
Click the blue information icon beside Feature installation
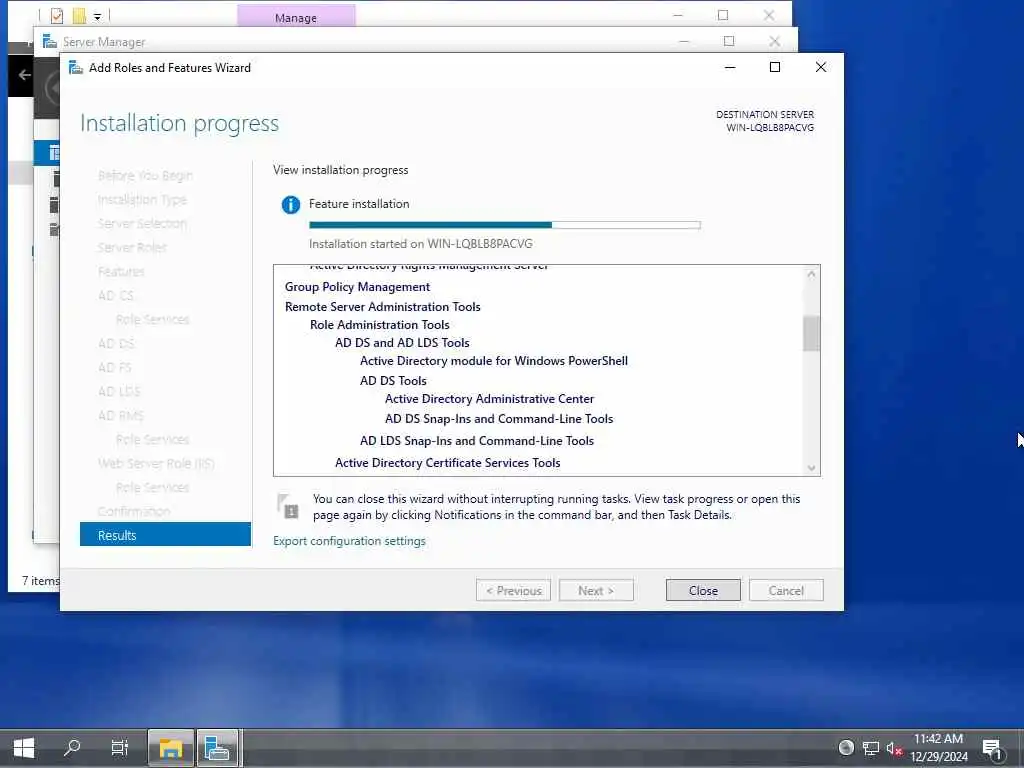tap(291, 204)
